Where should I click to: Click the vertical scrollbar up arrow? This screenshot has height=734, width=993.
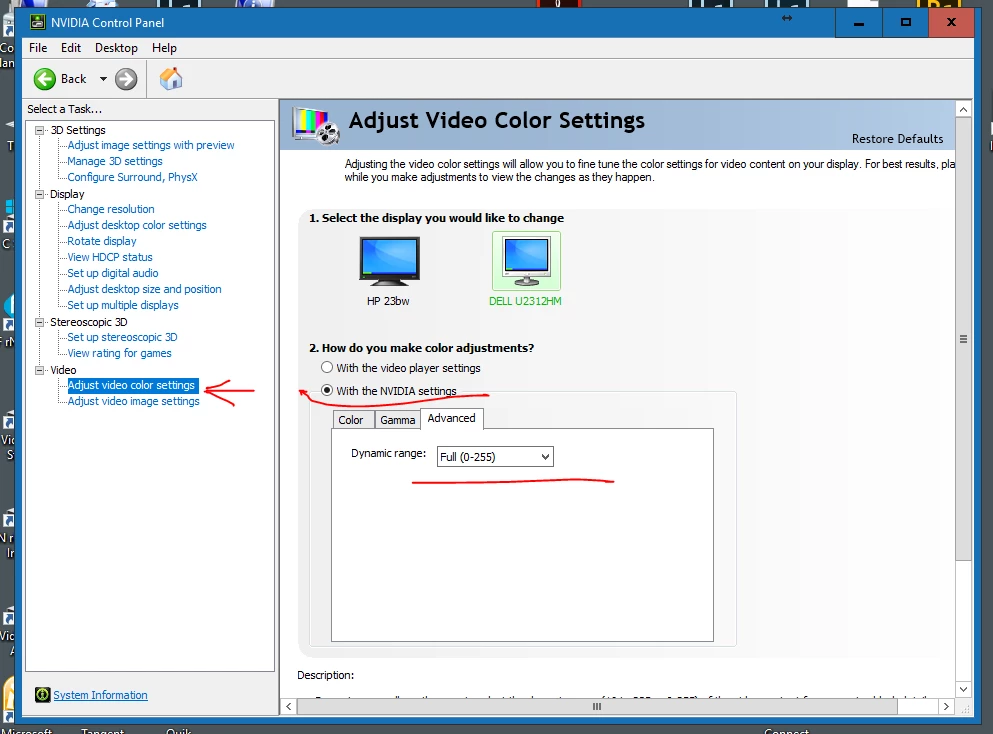point(963,109)
